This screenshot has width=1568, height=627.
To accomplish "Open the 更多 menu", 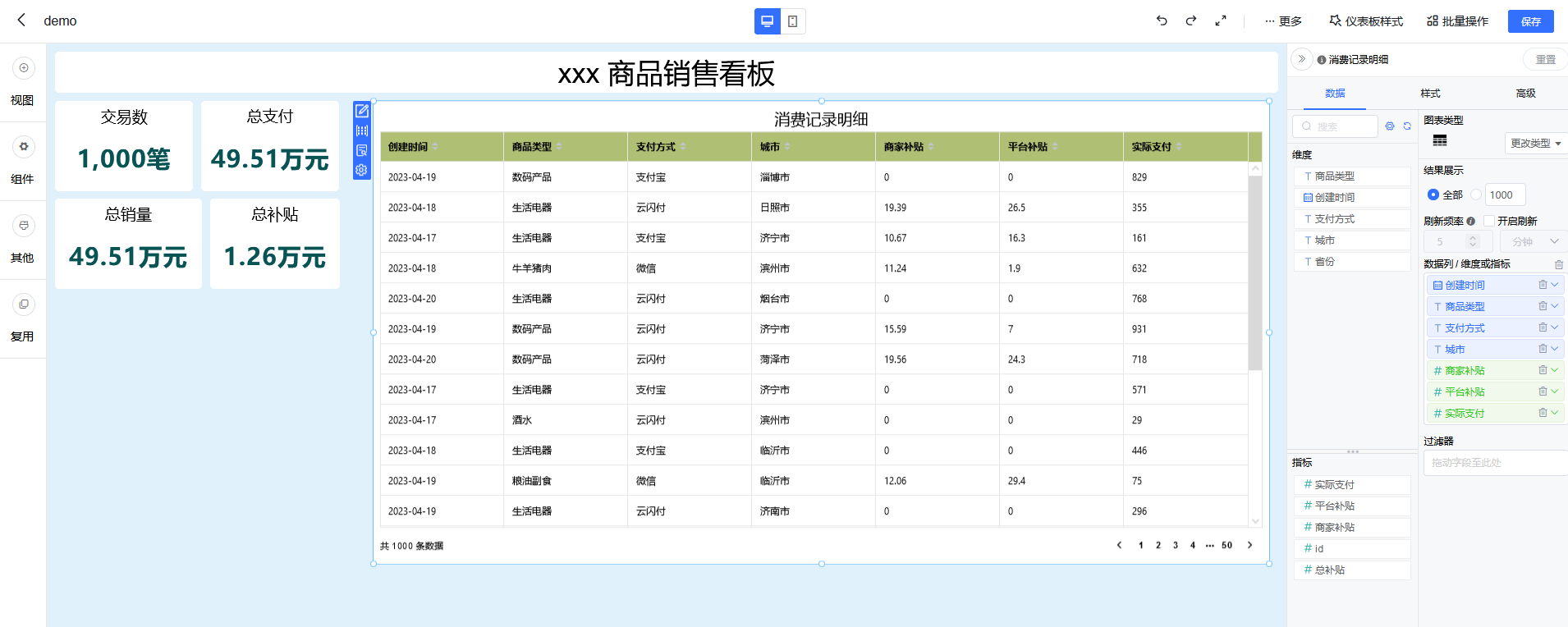I will 1283,21.
